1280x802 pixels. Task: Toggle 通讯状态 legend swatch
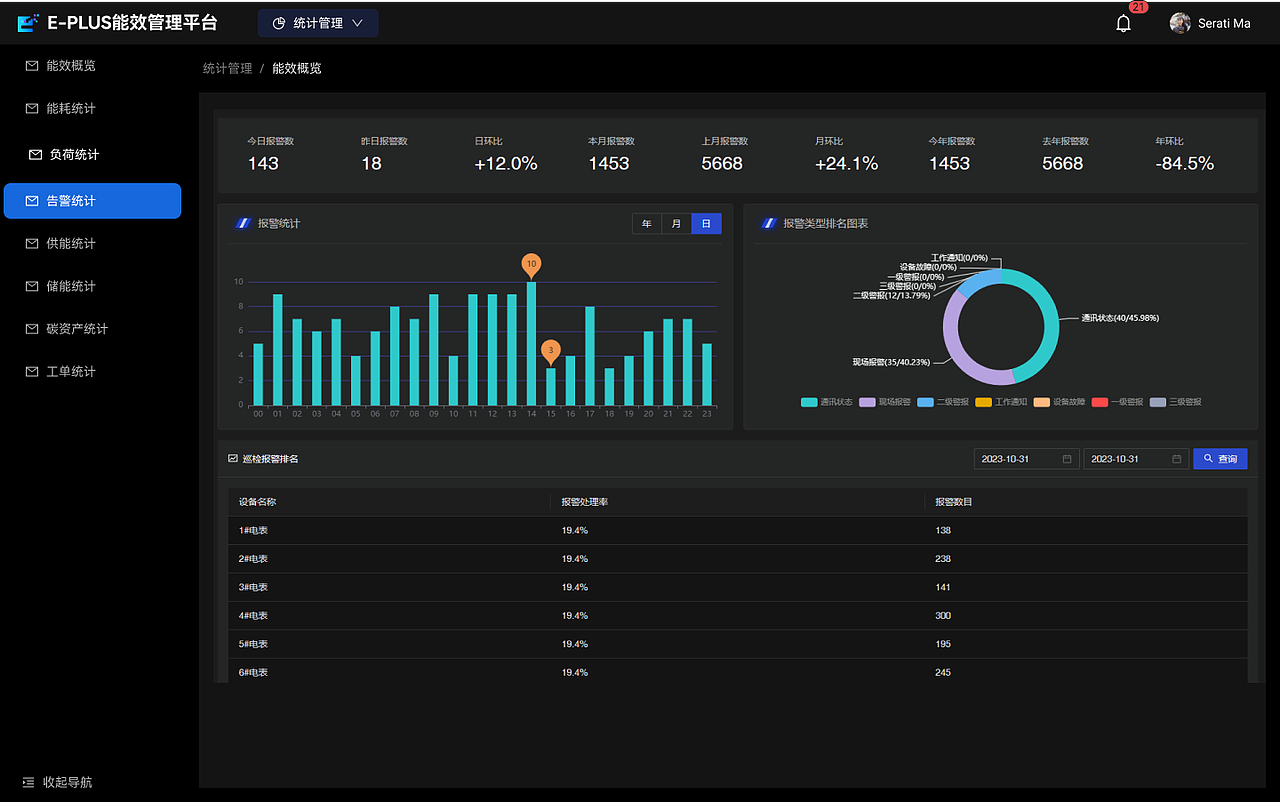[x=809, y=402]
